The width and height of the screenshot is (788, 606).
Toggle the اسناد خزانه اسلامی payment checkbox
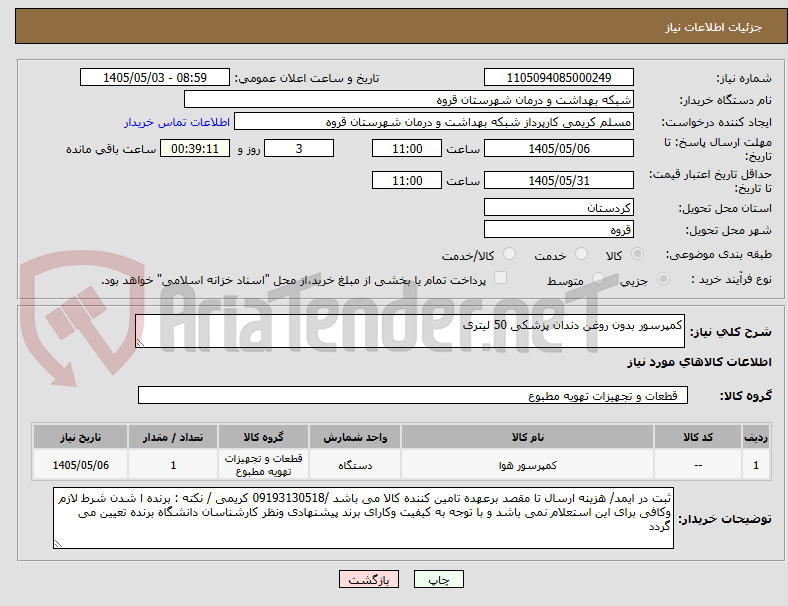point(501,278)
